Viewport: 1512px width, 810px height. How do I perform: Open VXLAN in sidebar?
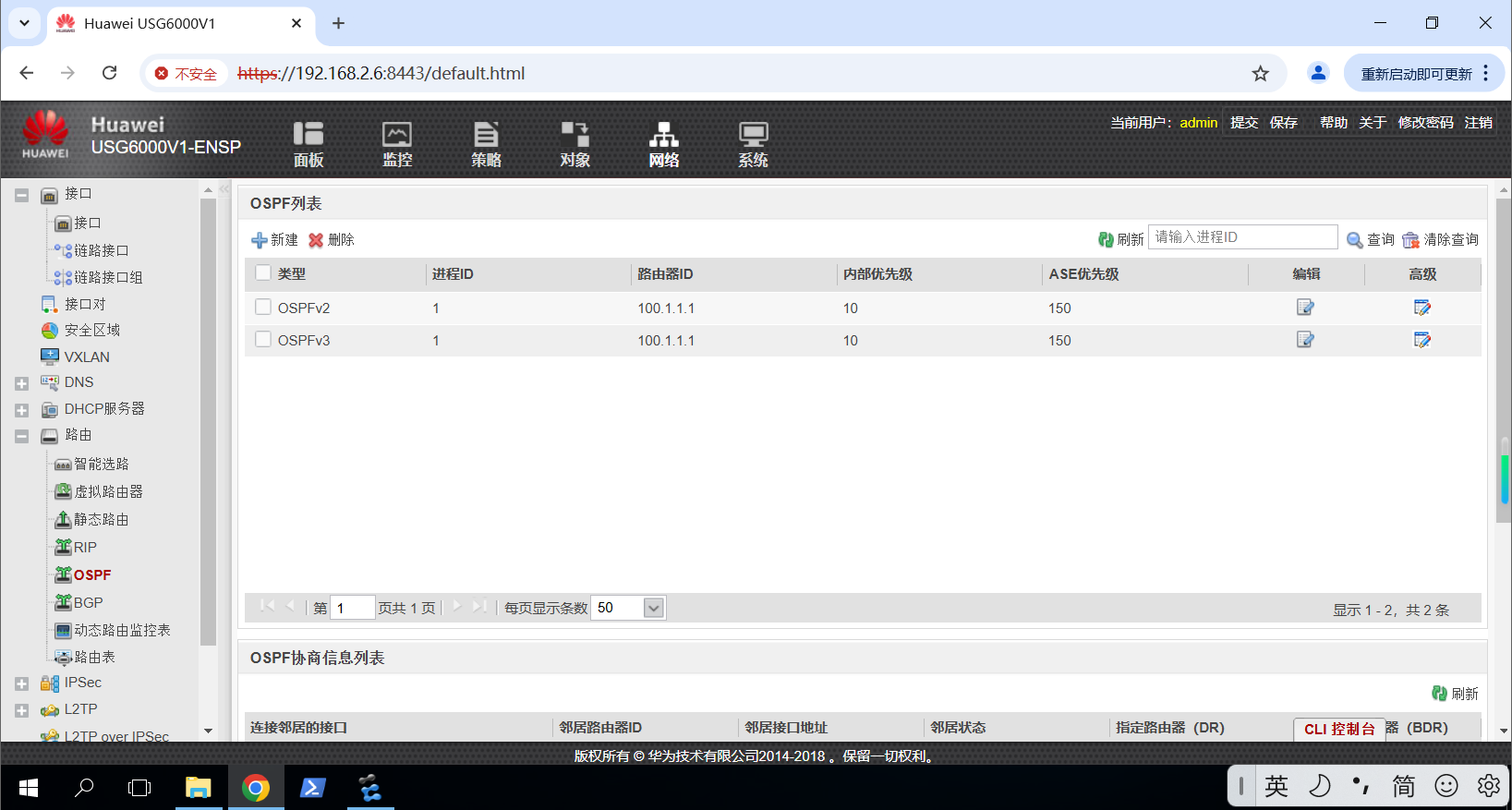86,357
